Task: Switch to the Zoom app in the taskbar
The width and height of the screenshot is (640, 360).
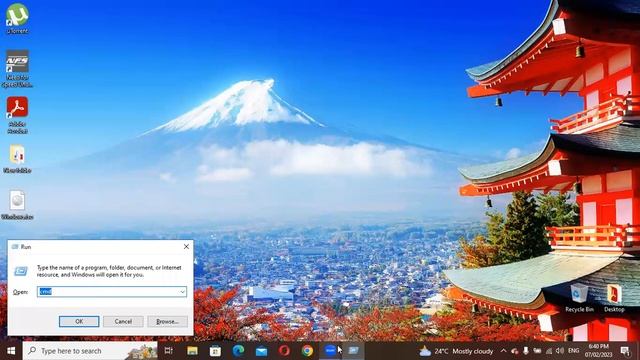Action: [330, 351]
